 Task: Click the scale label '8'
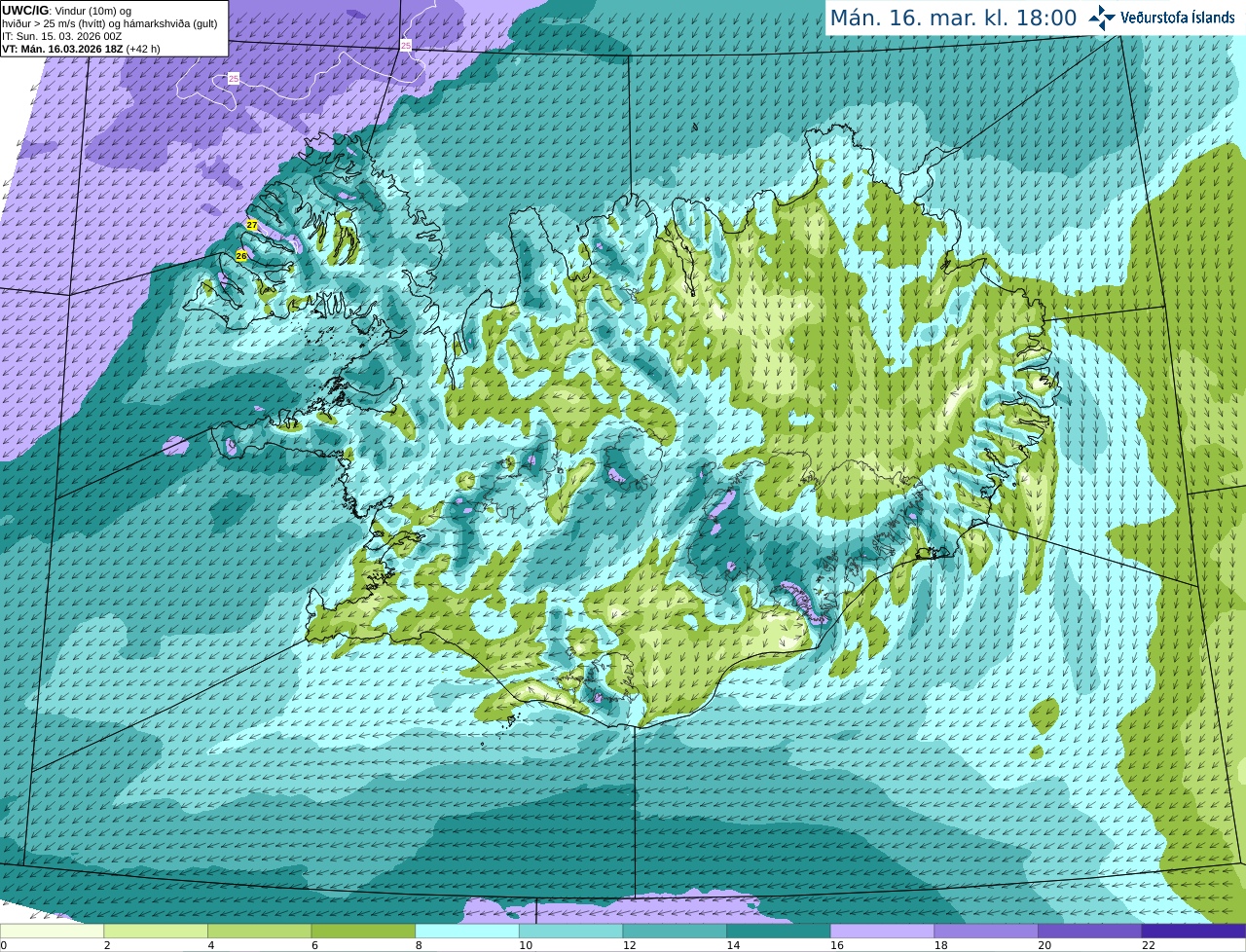[419, 945]
